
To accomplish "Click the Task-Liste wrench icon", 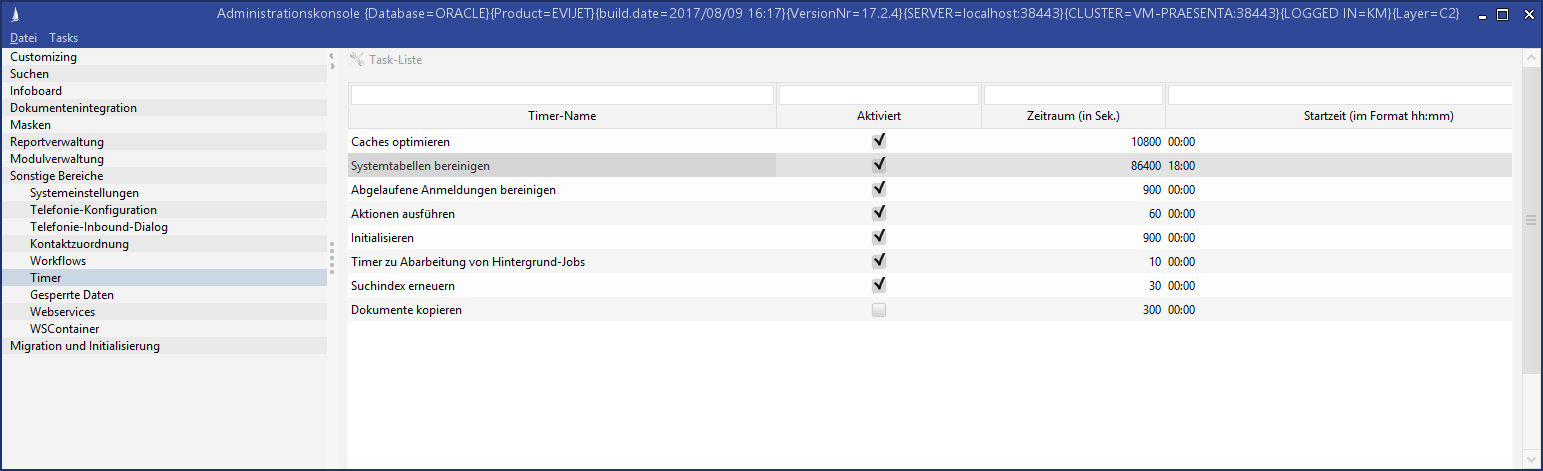I will point(357,60).
